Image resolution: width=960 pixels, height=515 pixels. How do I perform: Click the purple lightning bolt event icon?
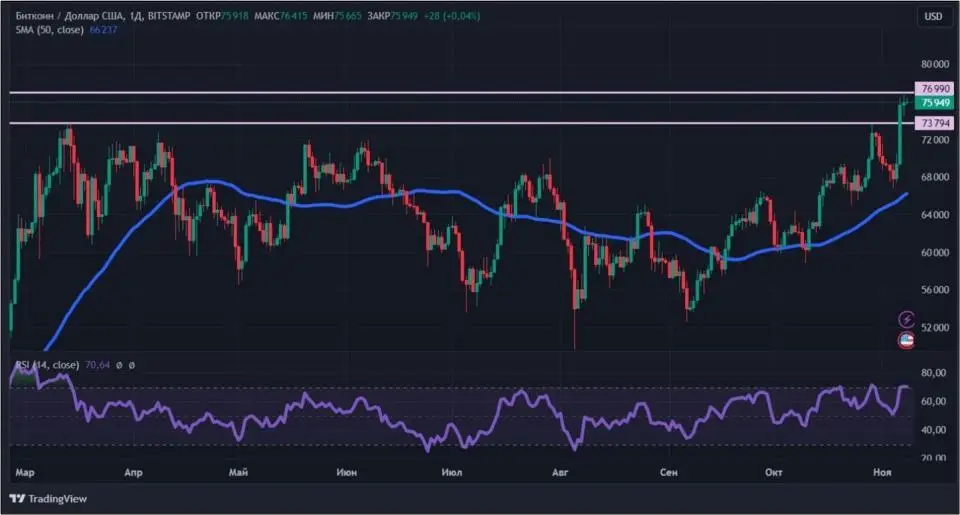point(907,319)
